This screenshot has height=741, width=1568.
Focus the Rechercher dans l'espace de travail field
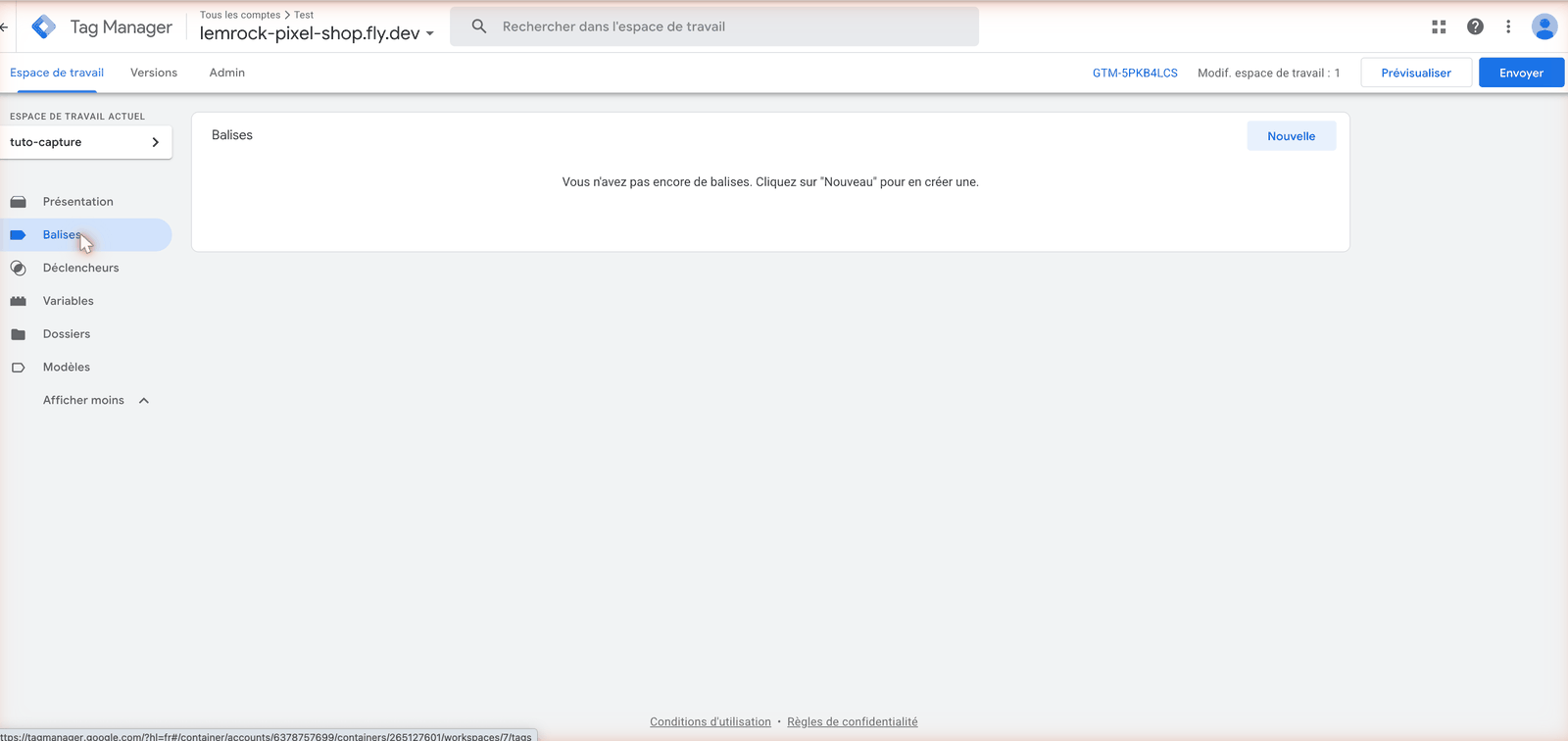(x=714, y=26)
